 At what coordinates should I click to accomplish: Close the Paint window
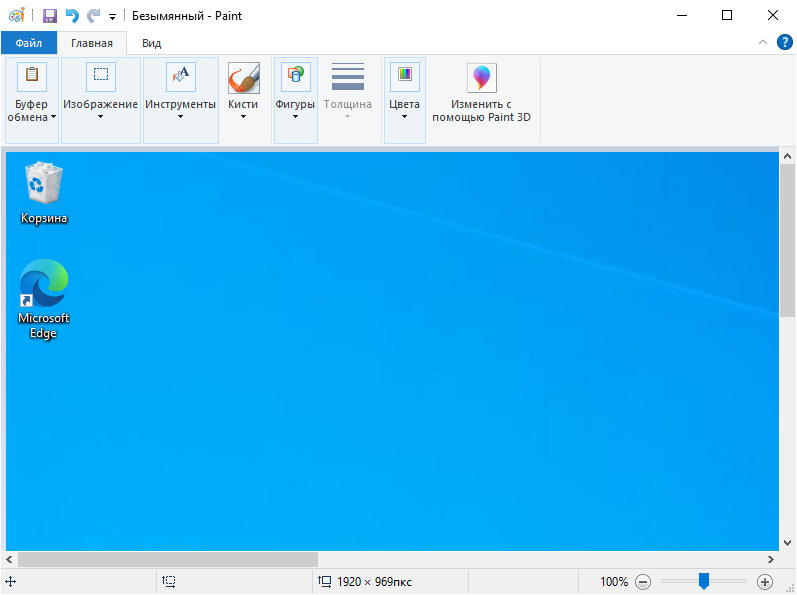(773, 15)
